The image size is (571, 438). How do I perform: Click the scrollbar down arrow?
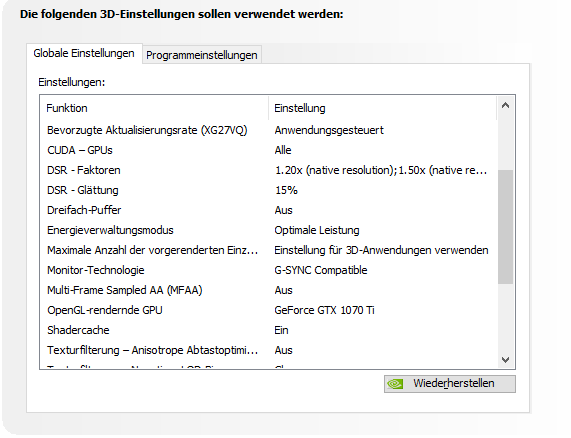pos(505,360)
